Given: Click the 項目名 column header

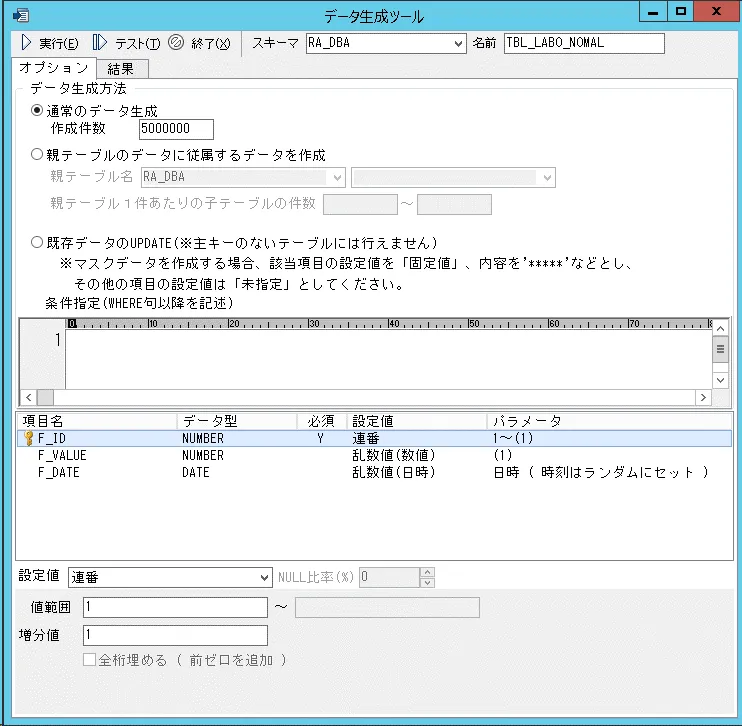Looking at the screenshot, I should point(97,421).
